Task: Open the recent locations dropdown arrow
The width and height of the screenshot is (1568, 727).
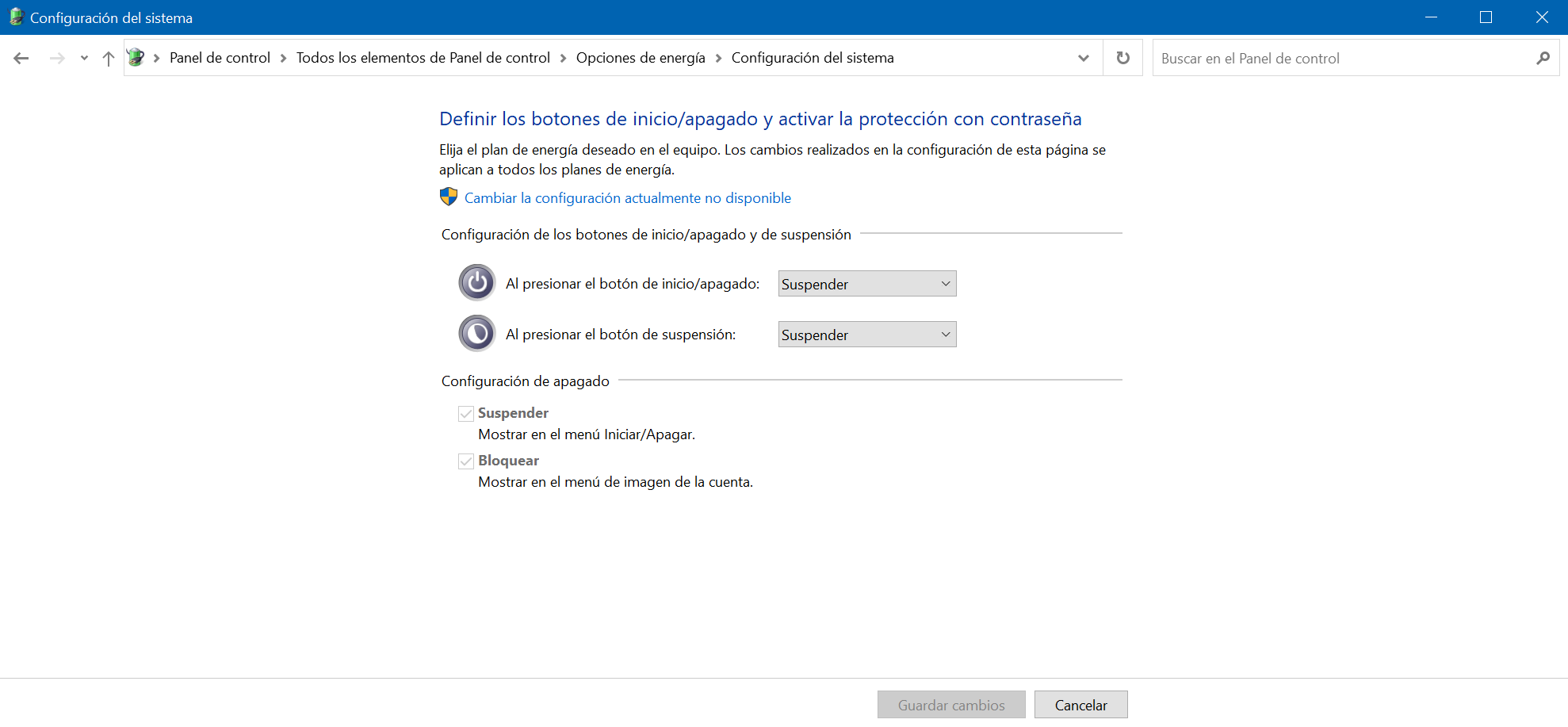Action: point(84,58)
